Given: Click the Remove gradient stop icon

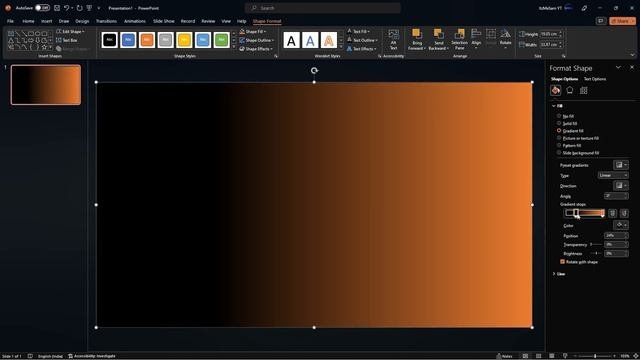Looking at the screenshot, I should [624, 213].
